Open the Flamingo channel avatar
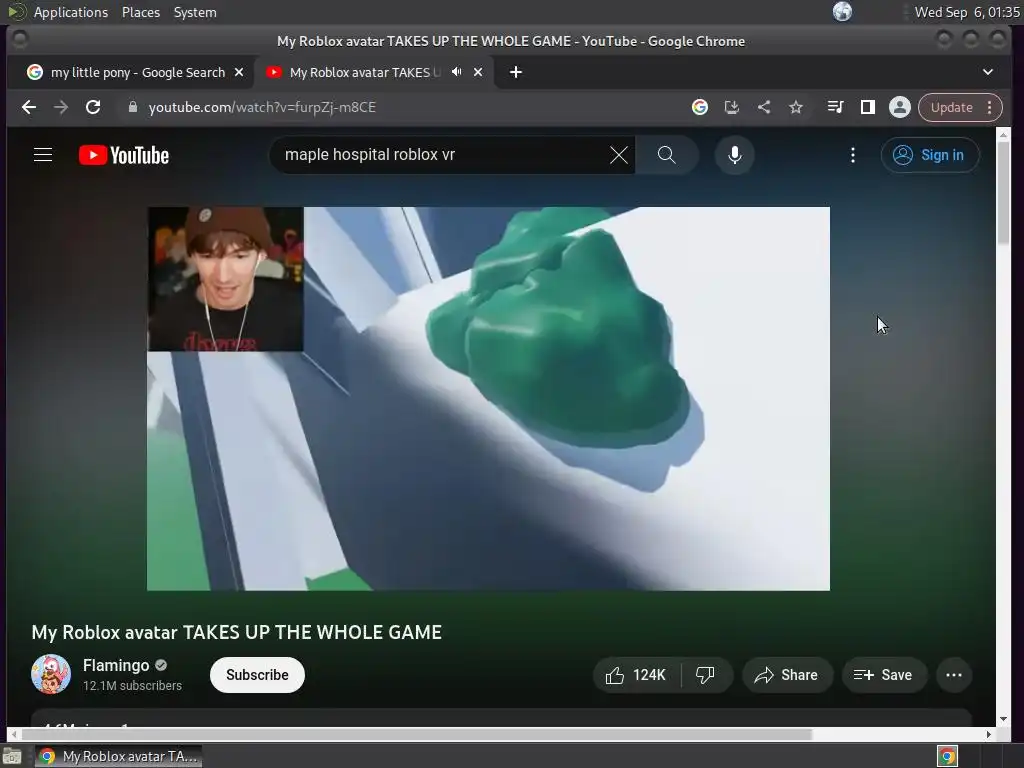Screen dimensions: 1024x768 [51, 674]
